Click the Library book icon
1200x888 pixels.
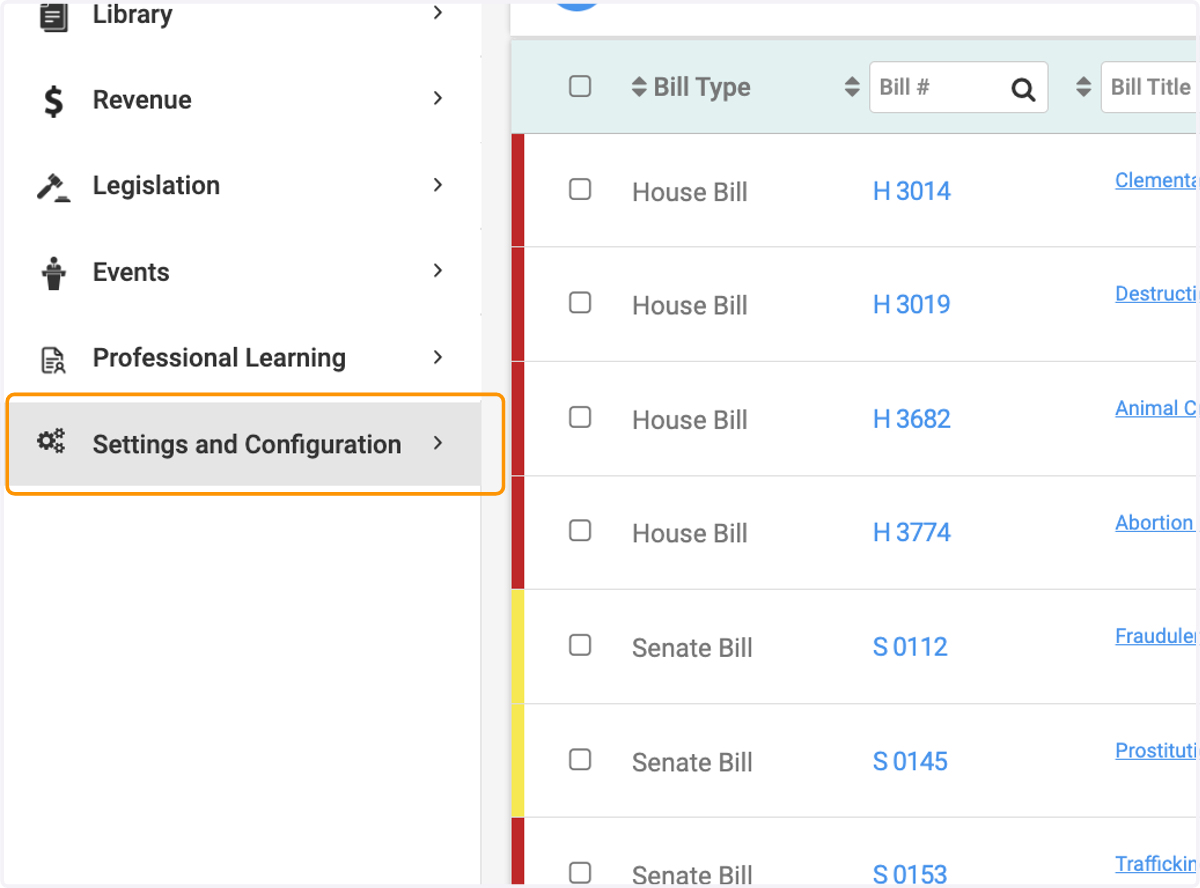[54, 17]
